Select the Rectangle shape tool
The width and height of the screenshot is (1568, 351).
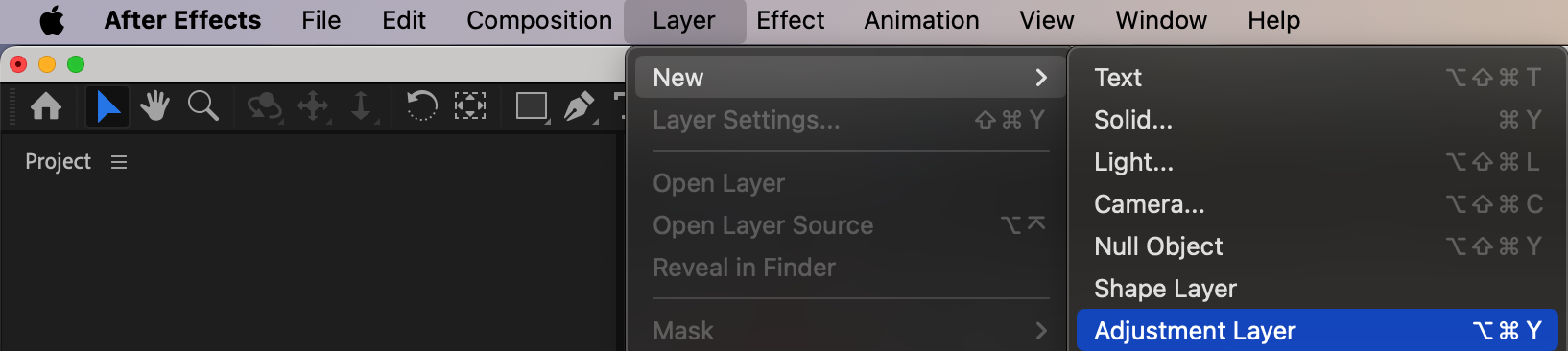tap(533, 106)
